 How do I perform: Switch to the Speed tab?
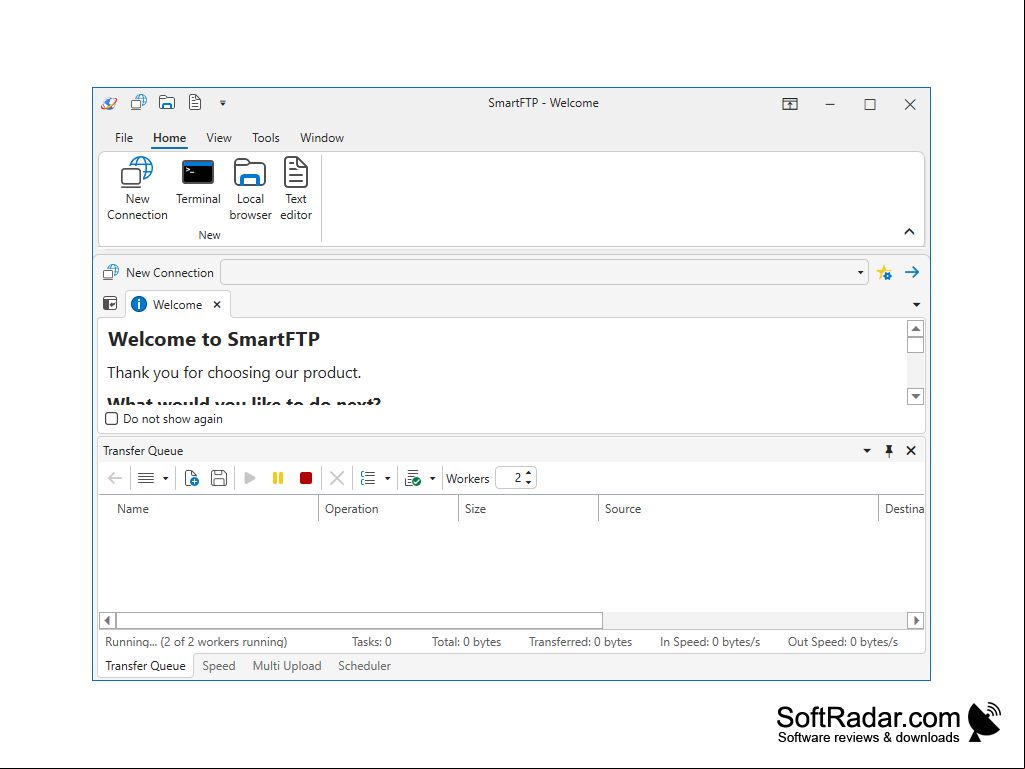218,666
